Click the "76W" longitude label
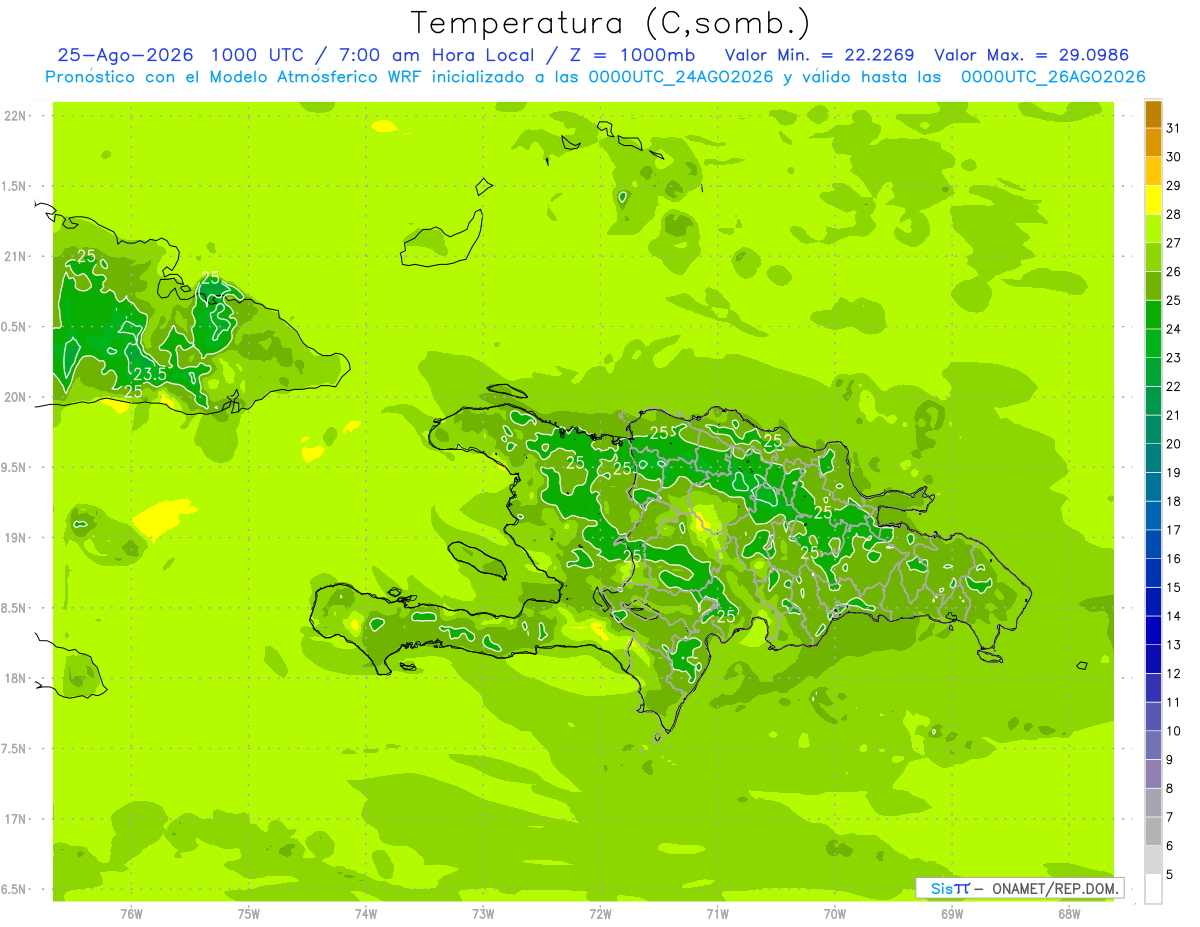 point(131,913)
